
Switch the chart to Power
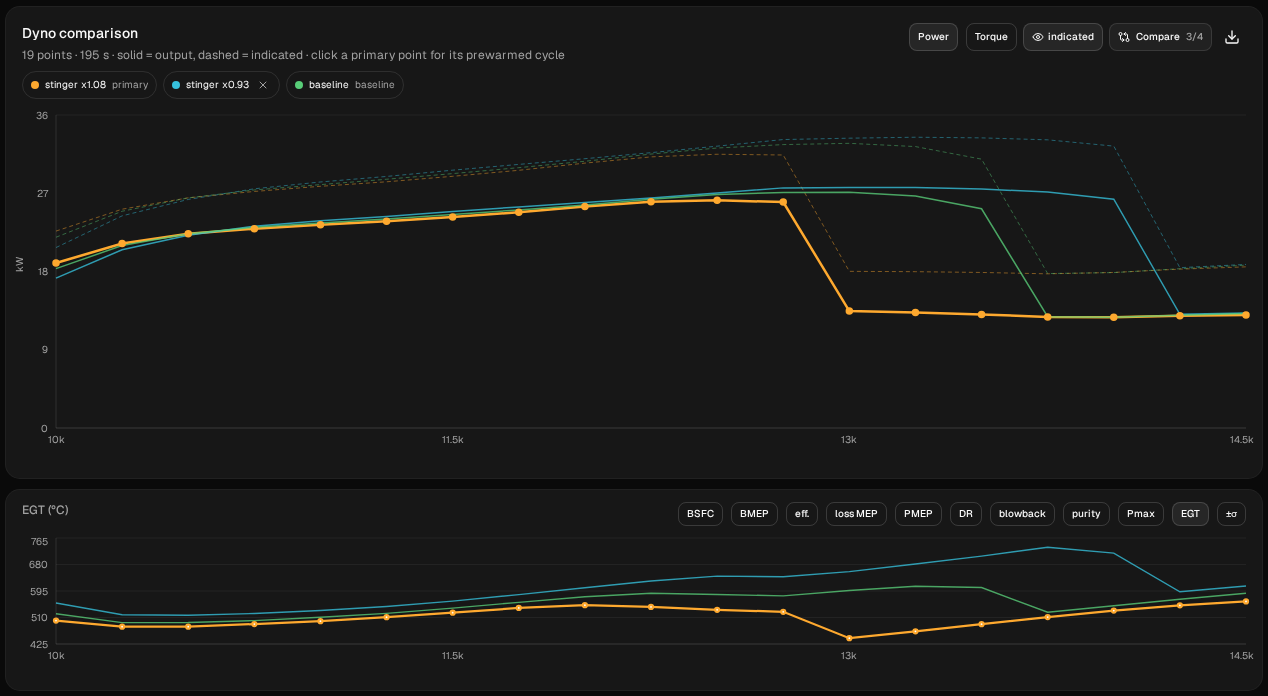[933, 37]
